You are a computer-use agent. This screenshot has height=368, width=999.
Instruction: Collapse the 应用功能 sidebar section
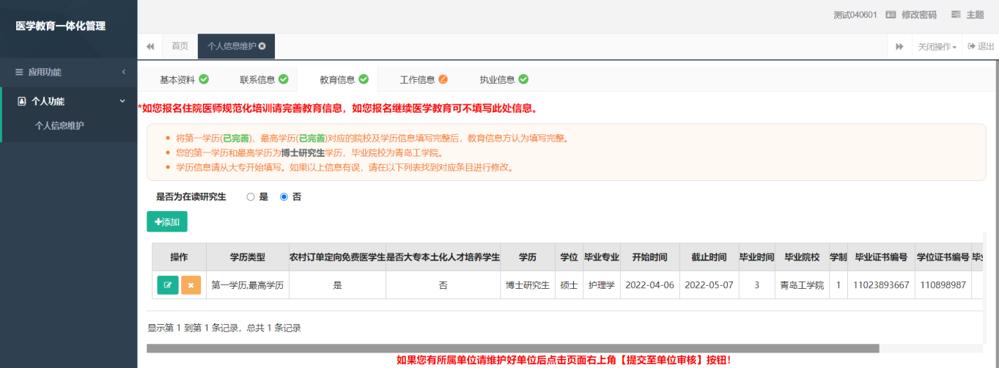click(124, 72)
